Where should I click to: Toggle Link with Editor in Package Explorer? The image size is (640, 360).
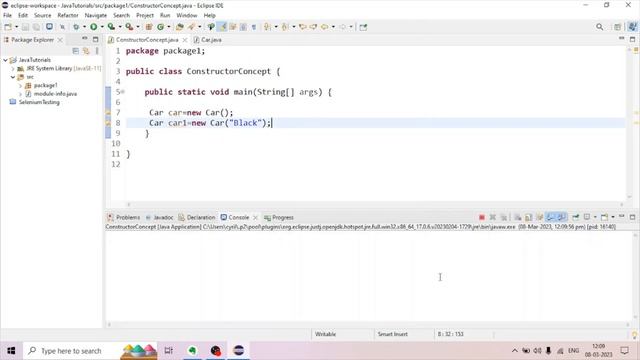pos(86,51)
